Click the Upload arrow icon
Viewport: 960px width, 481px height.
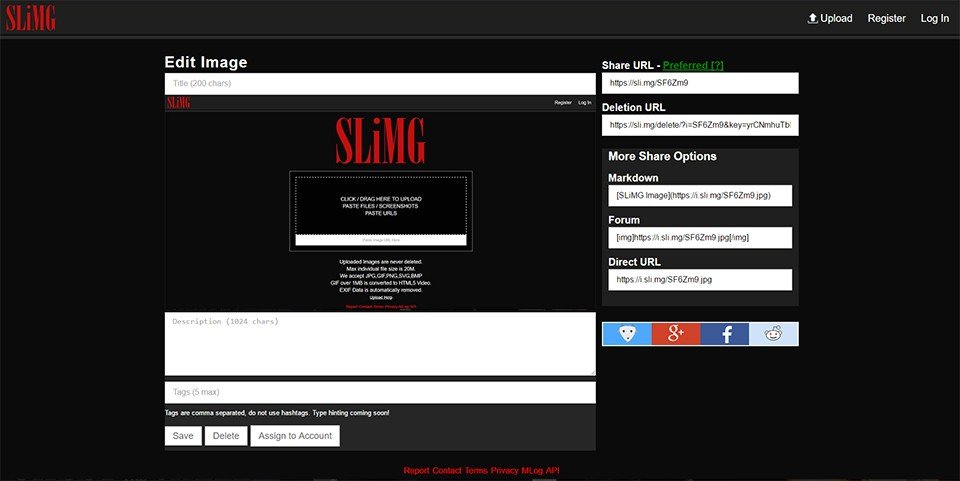(812, 18)
